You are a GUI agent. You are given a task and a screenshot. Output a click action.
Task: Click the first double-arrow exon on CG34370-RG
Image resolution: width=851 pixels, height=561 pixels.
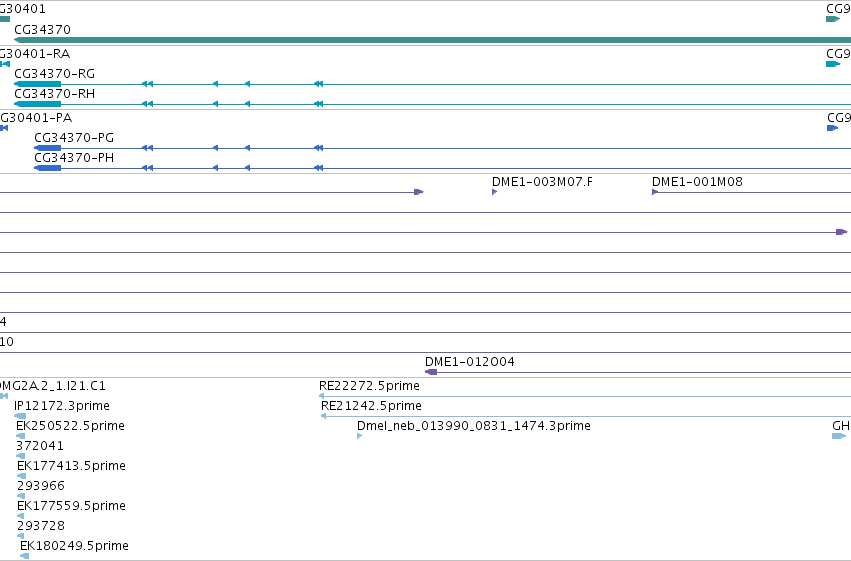[x=147, y=84]
